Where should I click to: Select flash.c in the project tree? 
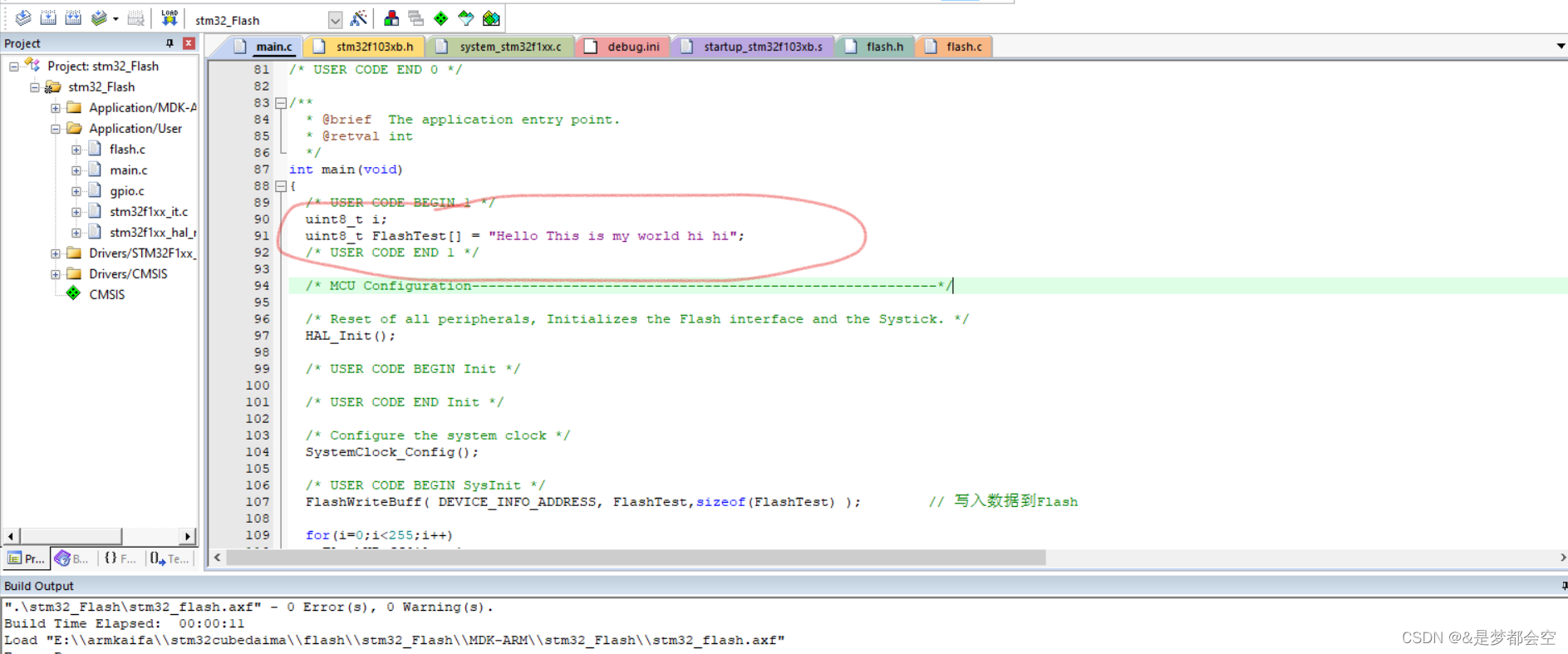[127, 149]
